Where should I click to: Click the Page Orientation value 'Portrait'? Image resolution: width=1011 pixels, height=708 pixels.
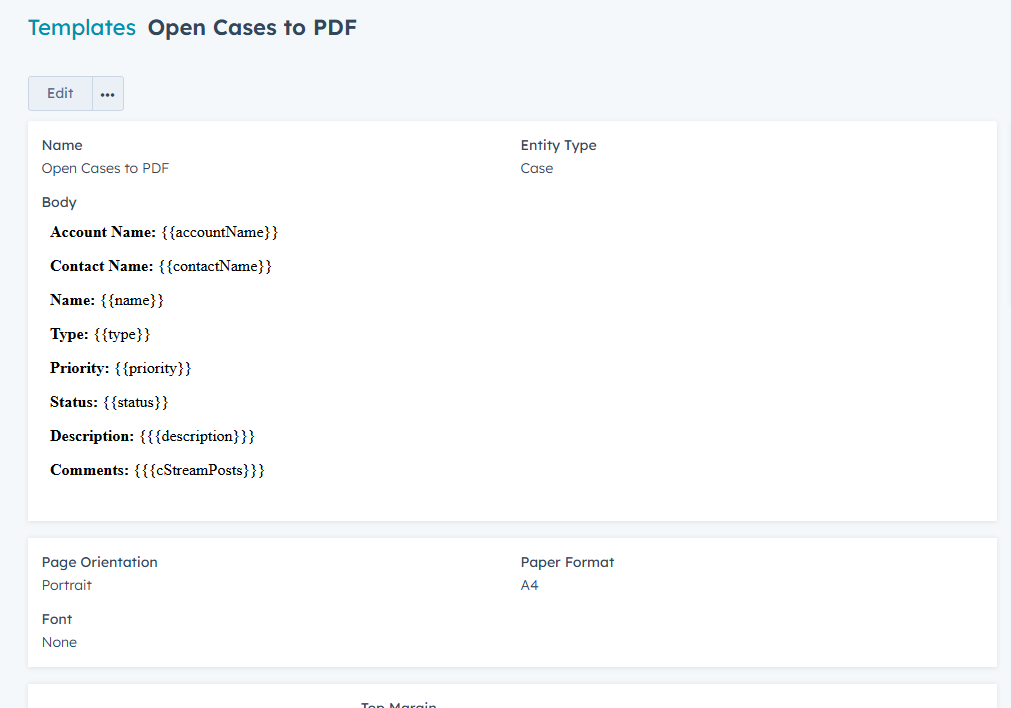(67, 585)
